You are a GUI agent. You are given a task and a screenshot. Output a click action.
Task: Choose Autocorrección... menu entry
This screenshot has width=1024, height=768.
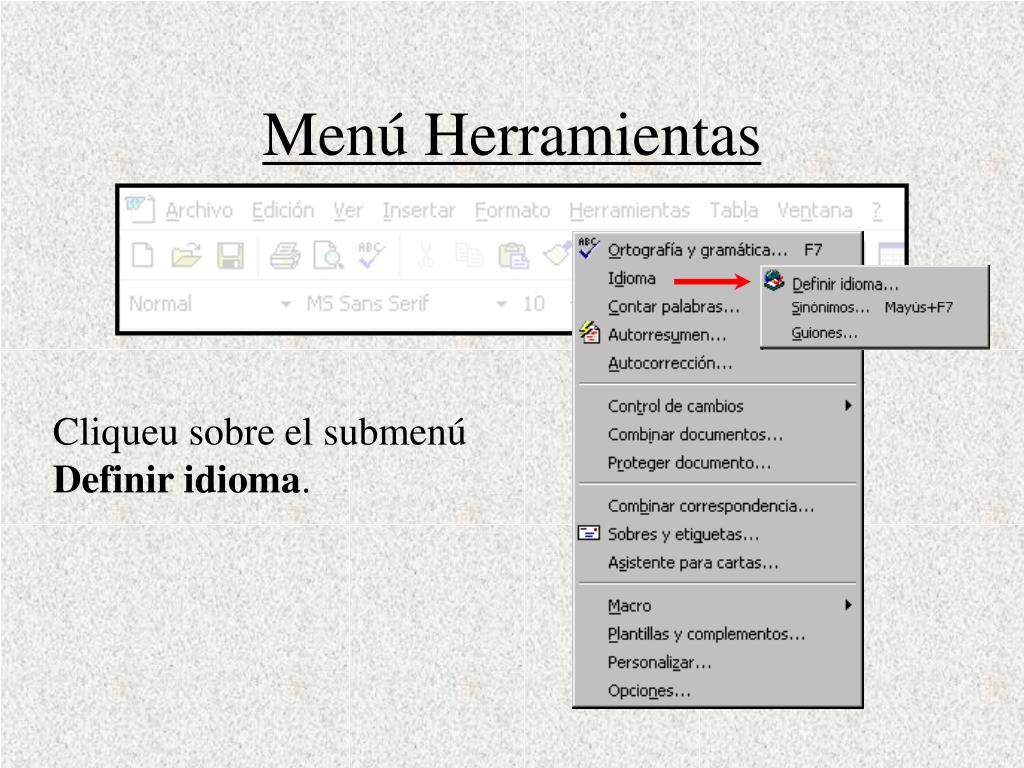(x=718, y=363)
